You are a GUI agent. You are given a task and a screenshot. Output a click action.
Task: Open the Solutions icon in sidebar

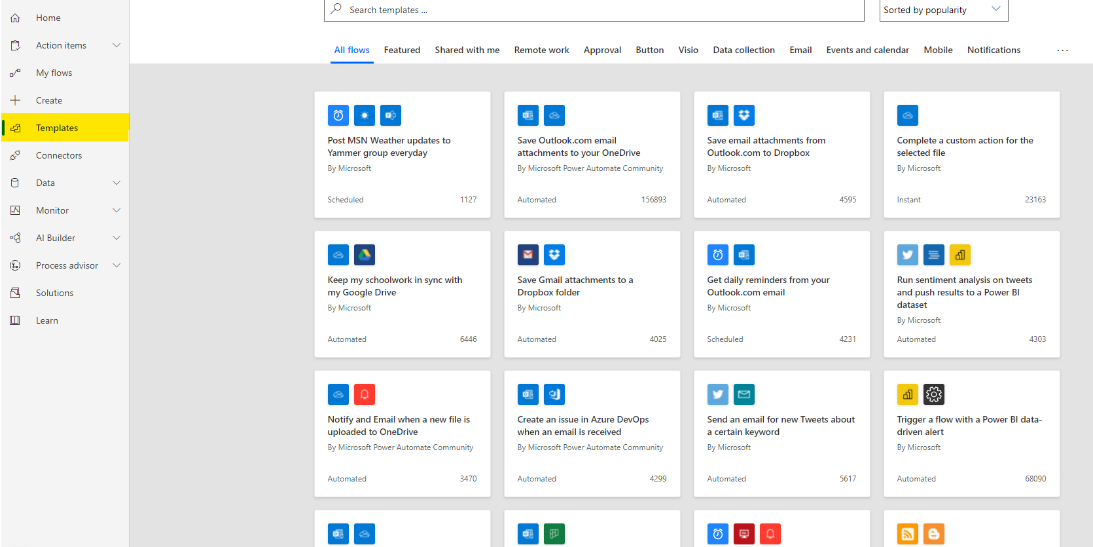(x=15, y=293)
